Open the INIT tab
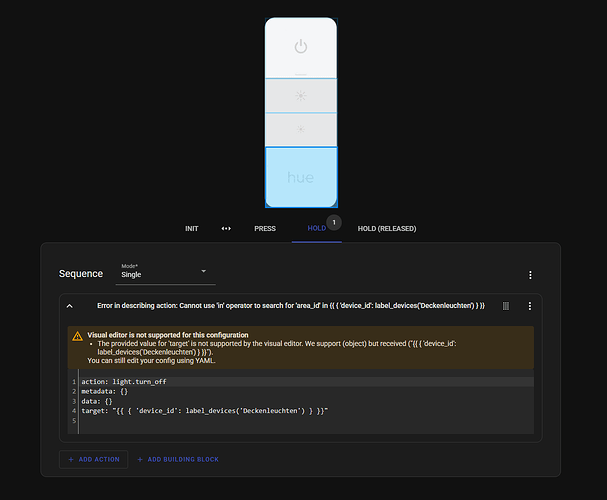Image resolution: width=607 pixels, height=500 pixels. point(192,229)
